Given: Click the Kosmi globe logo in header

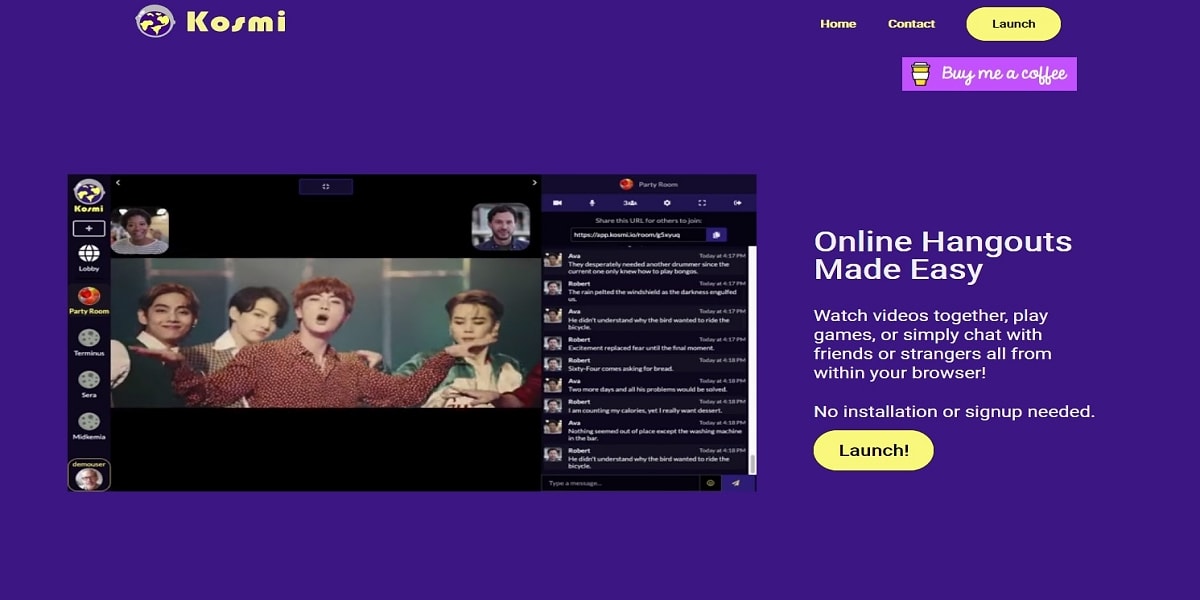Looking at the screenshot, I should click(155, 21).
